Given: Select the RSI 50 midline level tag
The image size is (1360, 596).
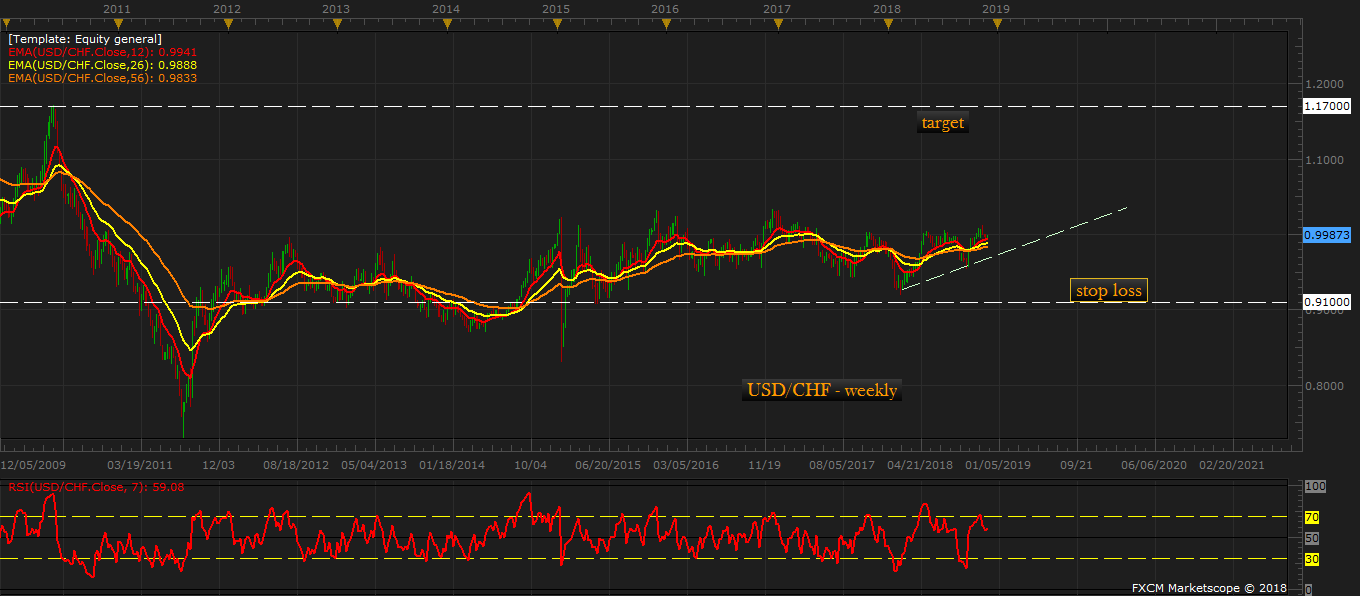Looking at the screenshot, I should (1312, 538).
